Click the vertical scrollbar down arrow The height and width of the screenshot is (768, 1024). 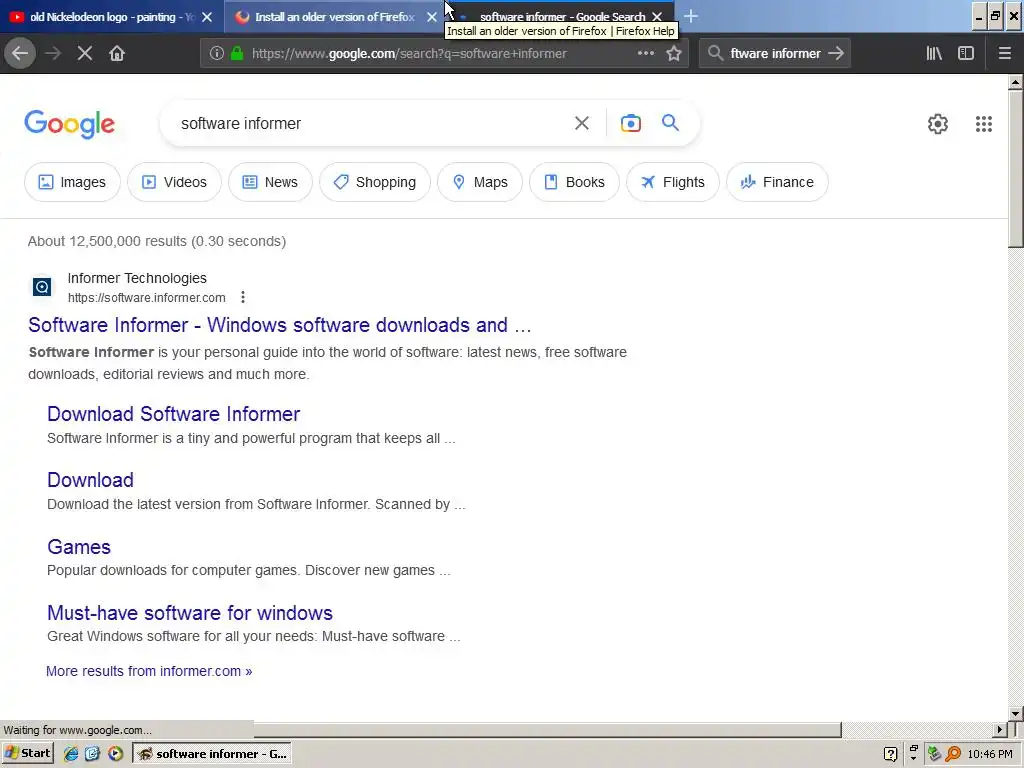[x=1015, y=713]
